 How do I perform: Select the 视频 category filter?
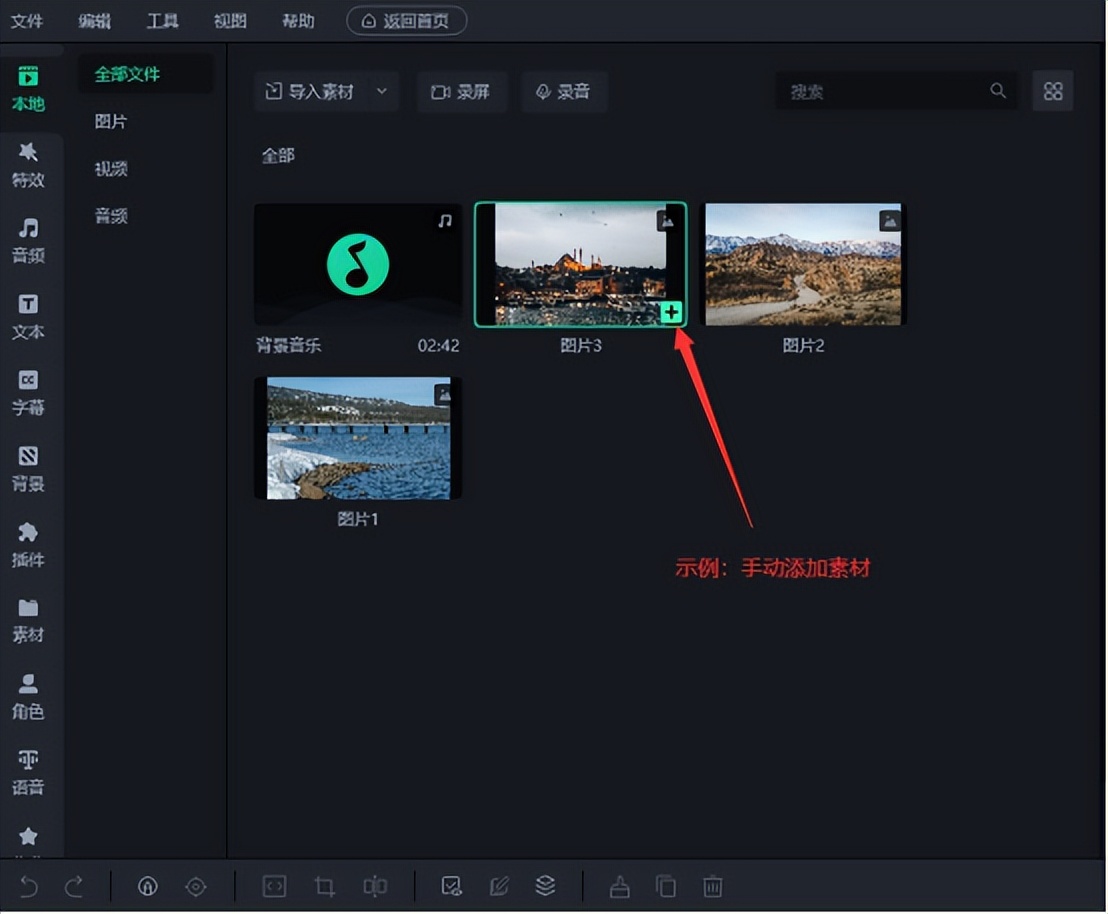coord(111,168)
